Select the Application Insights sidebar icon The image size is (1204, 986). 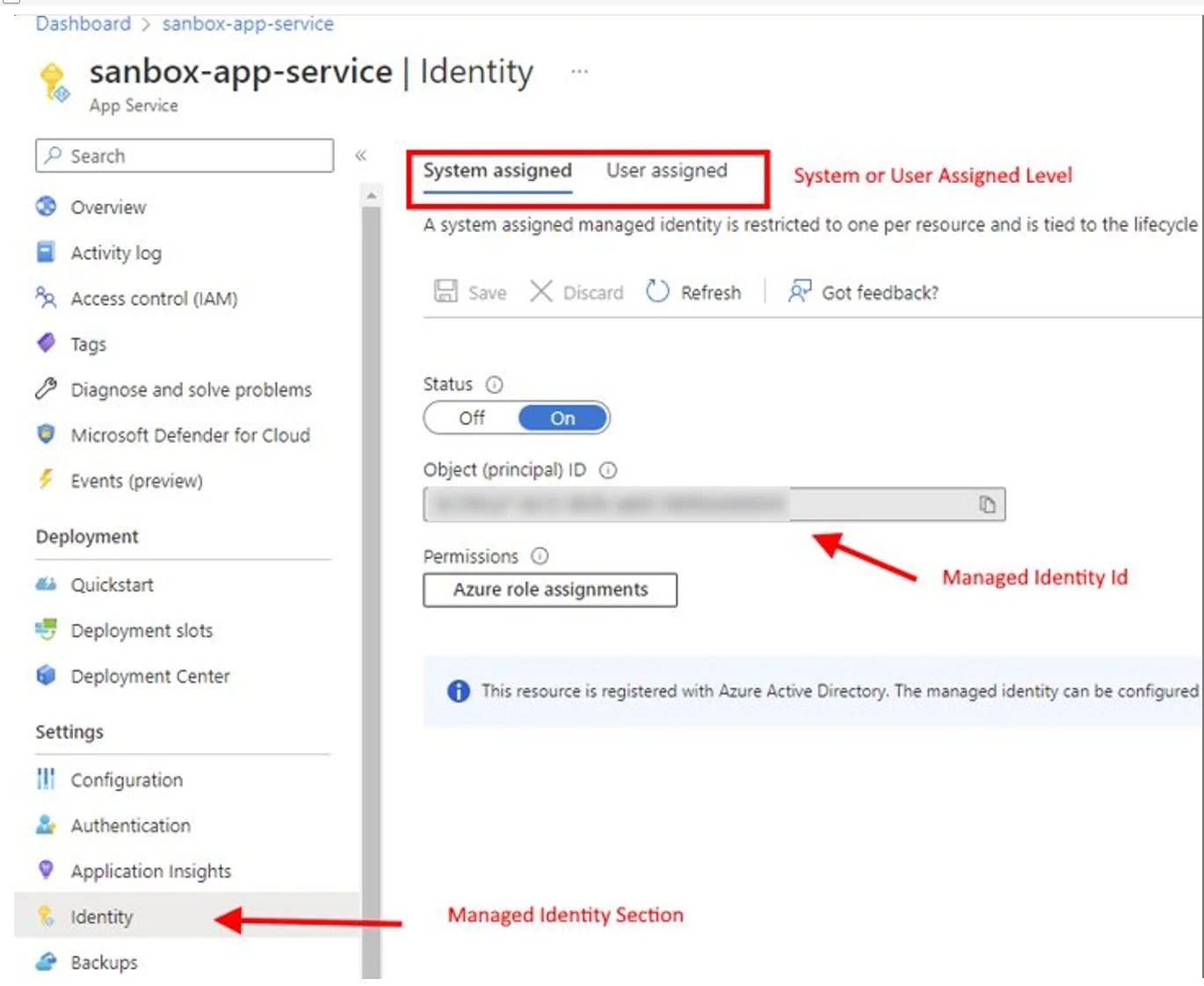[45, 871]
